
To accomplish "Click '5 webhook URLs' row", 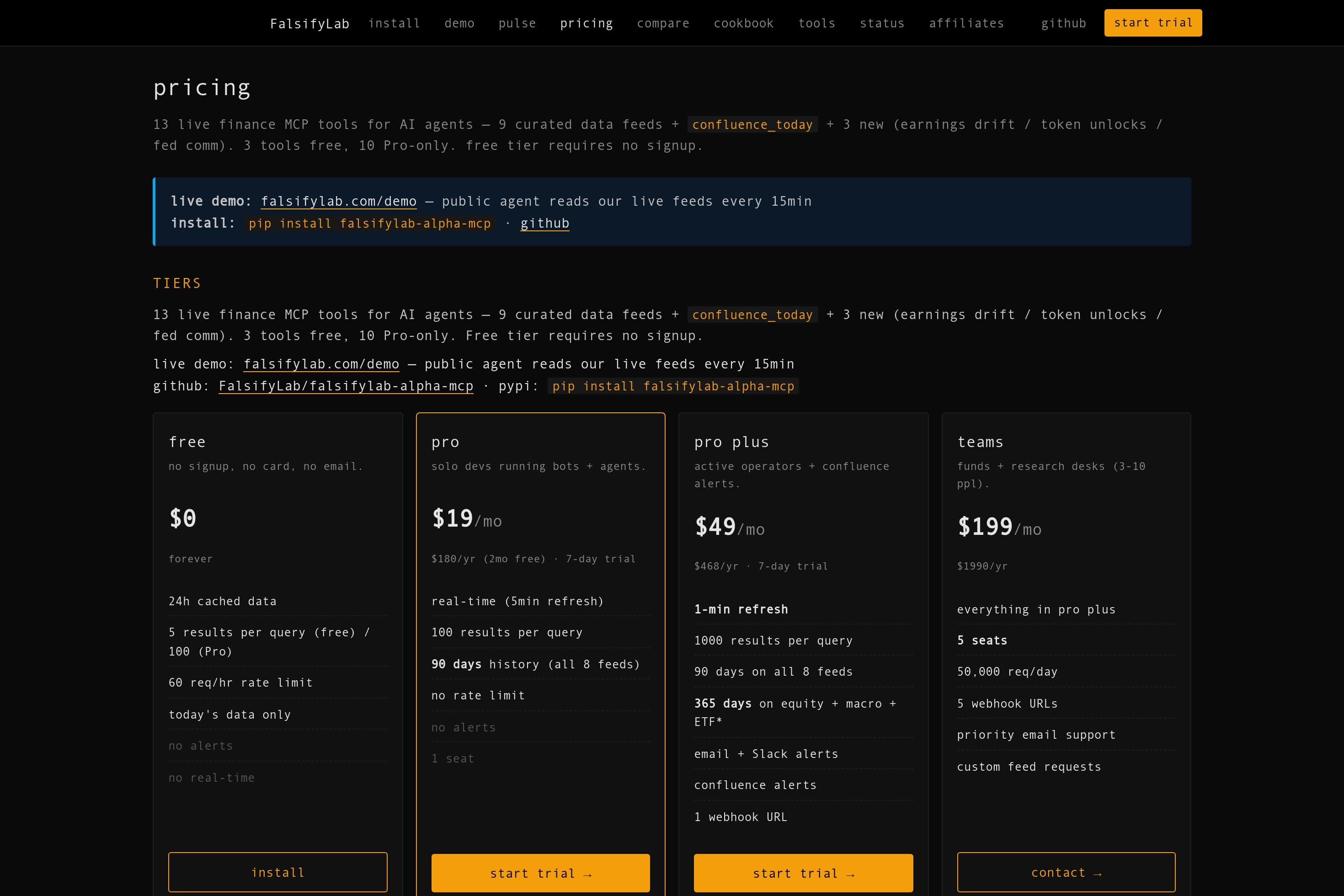I will click(1066, 704).
